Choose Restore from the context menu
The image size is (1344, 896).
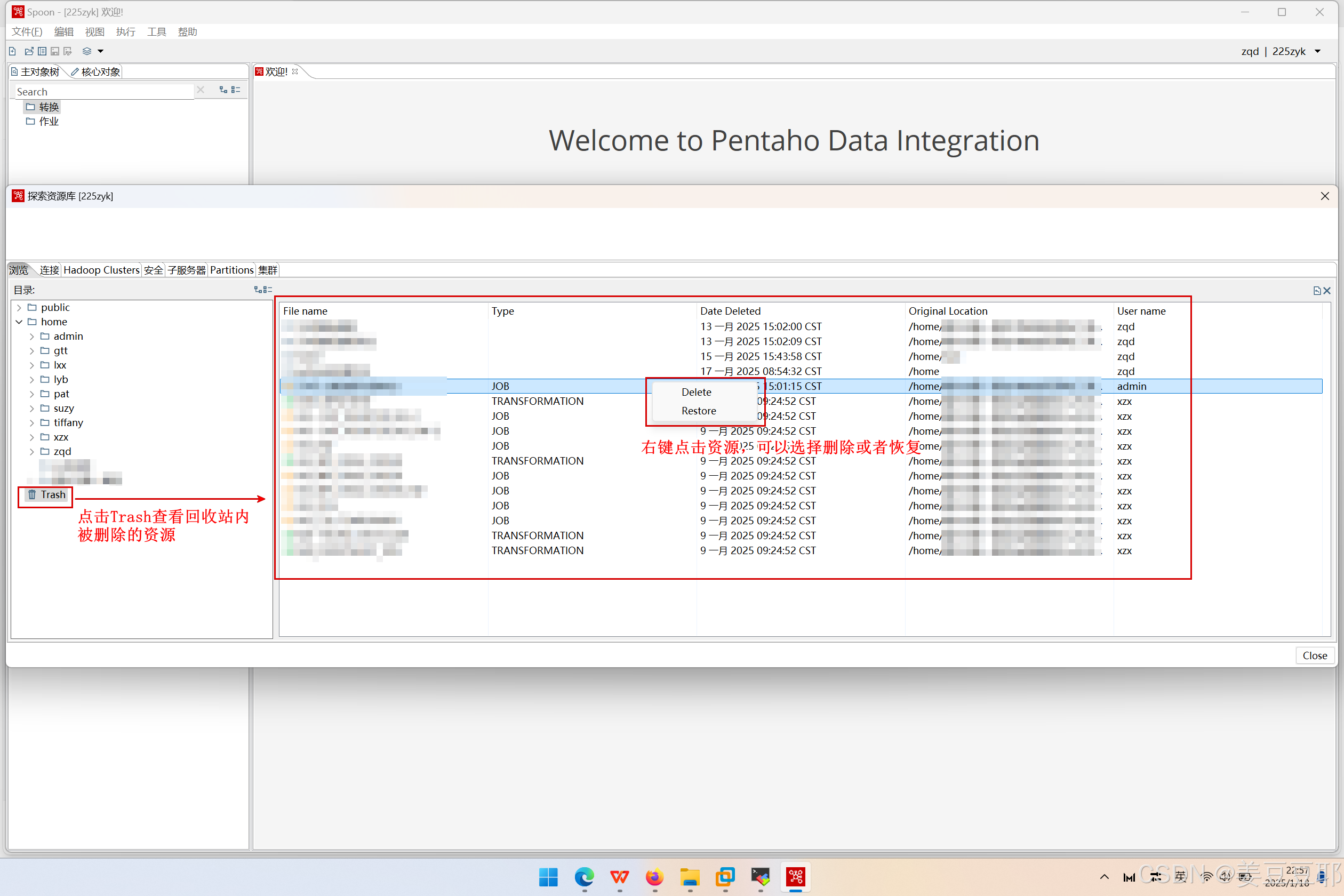(698, 411)
